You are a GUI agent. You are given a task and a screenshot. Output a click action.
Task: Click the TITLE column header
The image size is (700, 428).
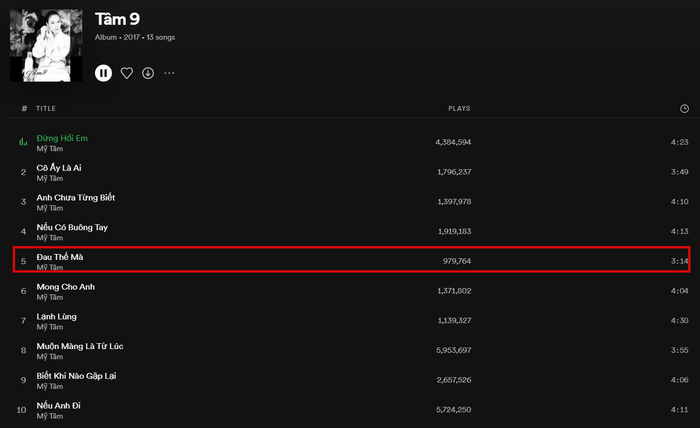click(46, 108)
